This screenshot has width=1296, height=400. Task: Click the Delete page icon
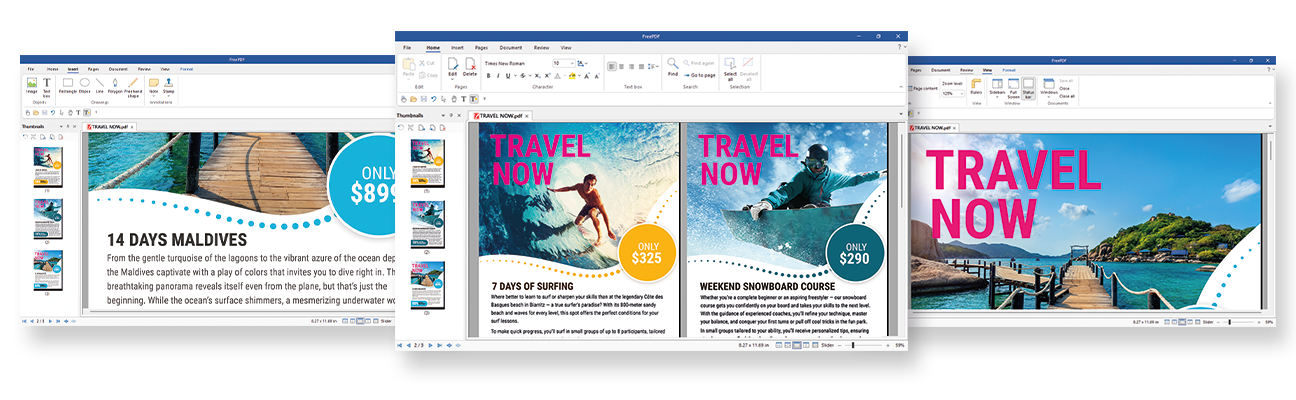(470, 67)
